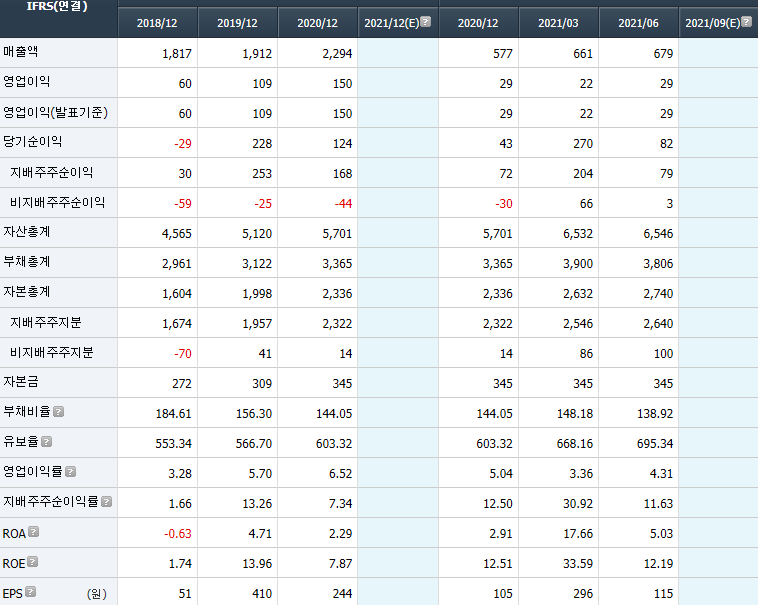Click the 자산총계 row label
The image size is (758, 605).
(27, 232)
